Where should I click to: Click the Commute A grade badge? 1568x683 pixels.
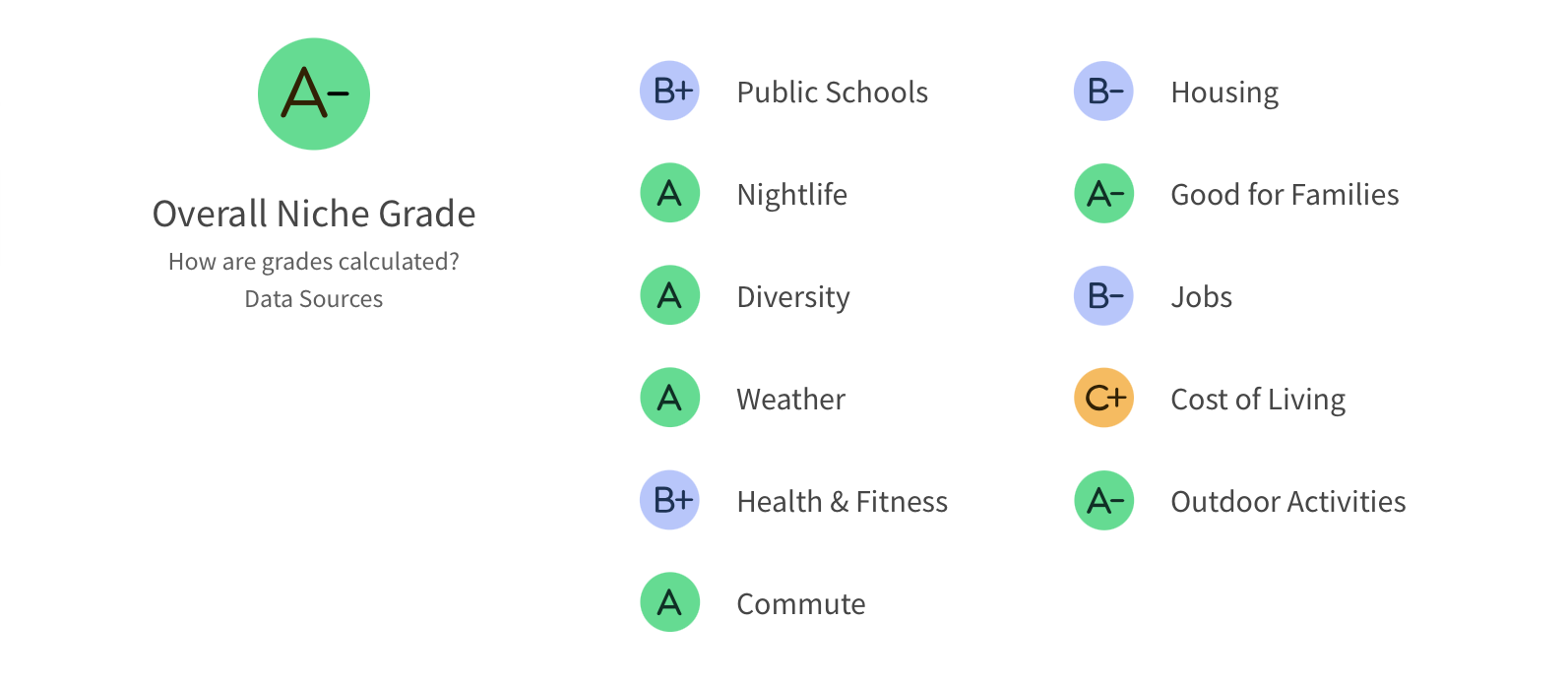(x=670, y=602)
